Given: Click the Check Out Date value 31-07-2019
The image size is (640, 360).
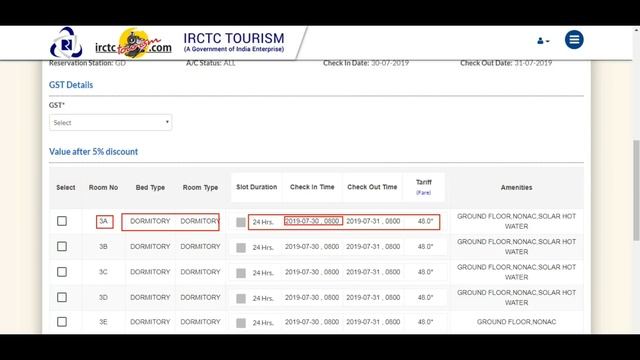Looking at the screenshot, I should pos(533,63).
